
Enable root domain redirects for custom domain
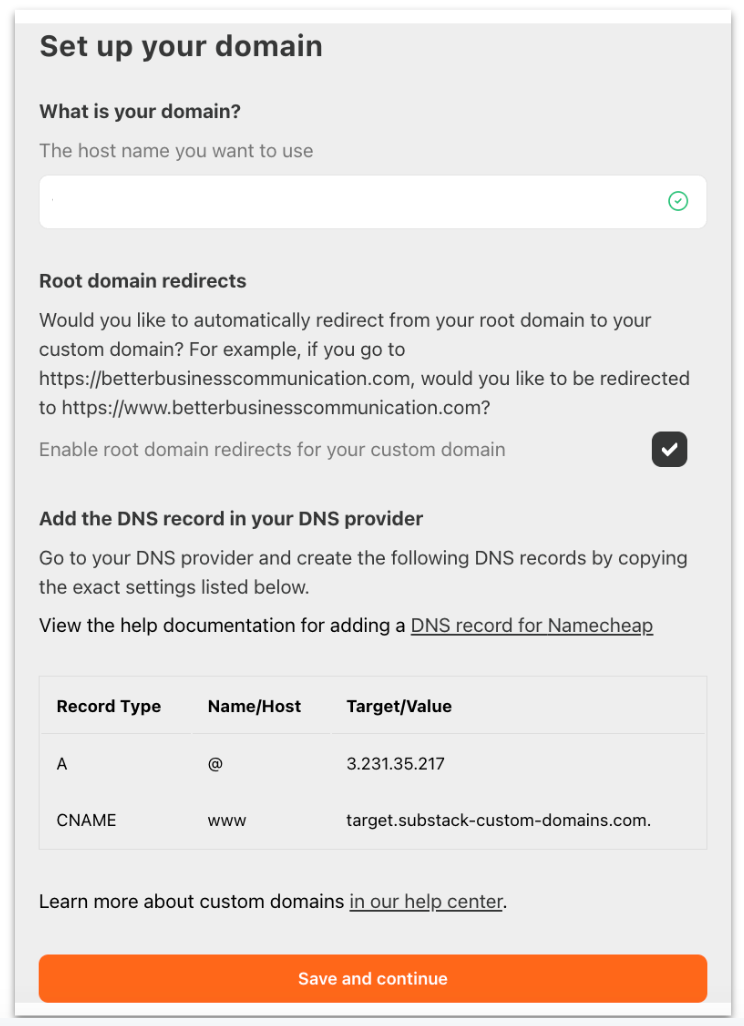pos(669,449)
